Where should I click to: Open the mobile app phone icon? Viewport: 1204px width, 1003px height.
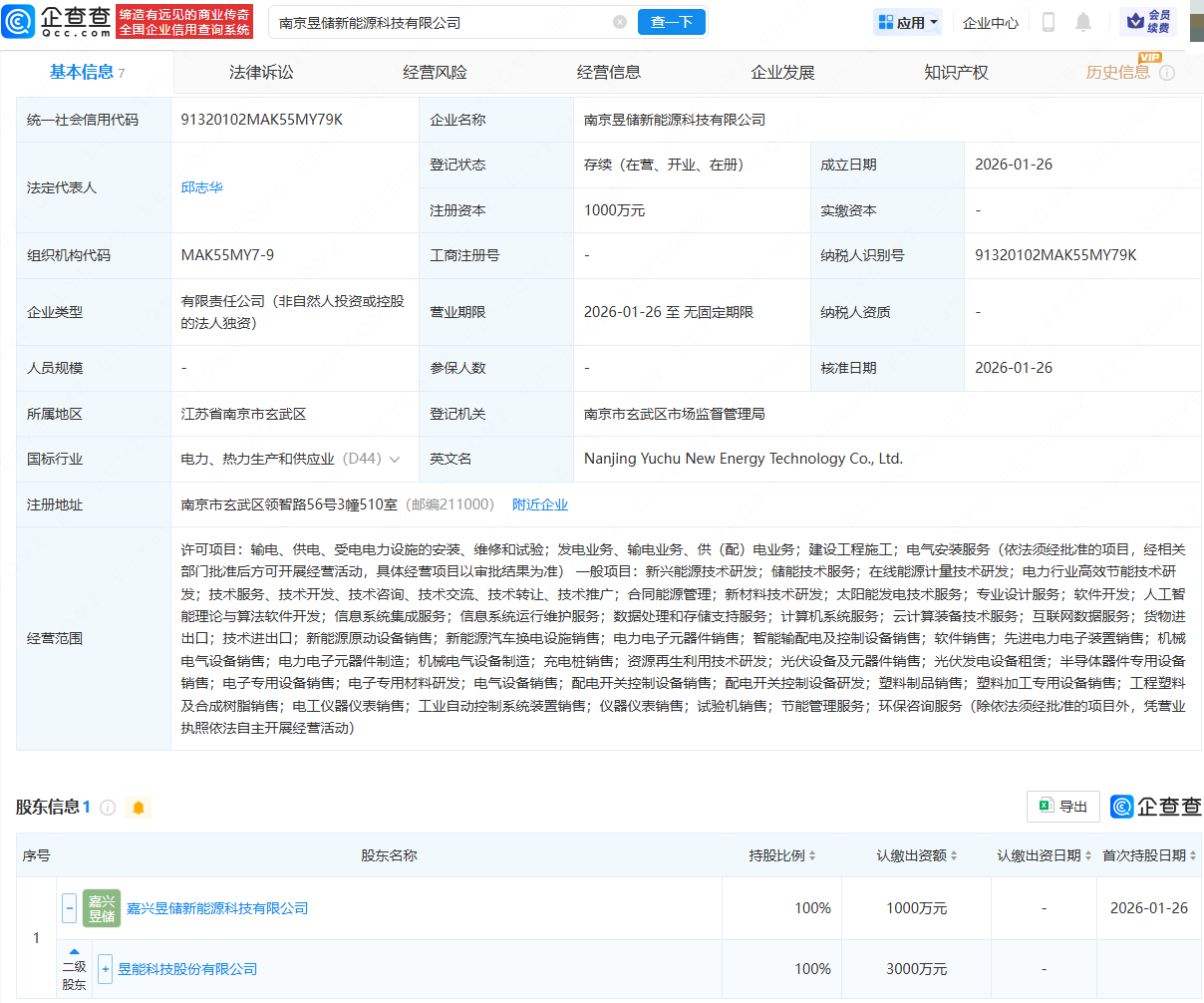point(1049,22)
